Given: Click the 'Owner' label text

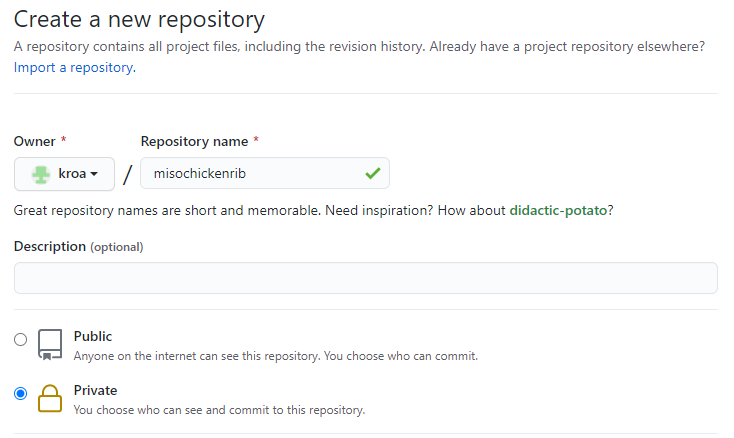Looking at the screenshot, I should point(35,141).
